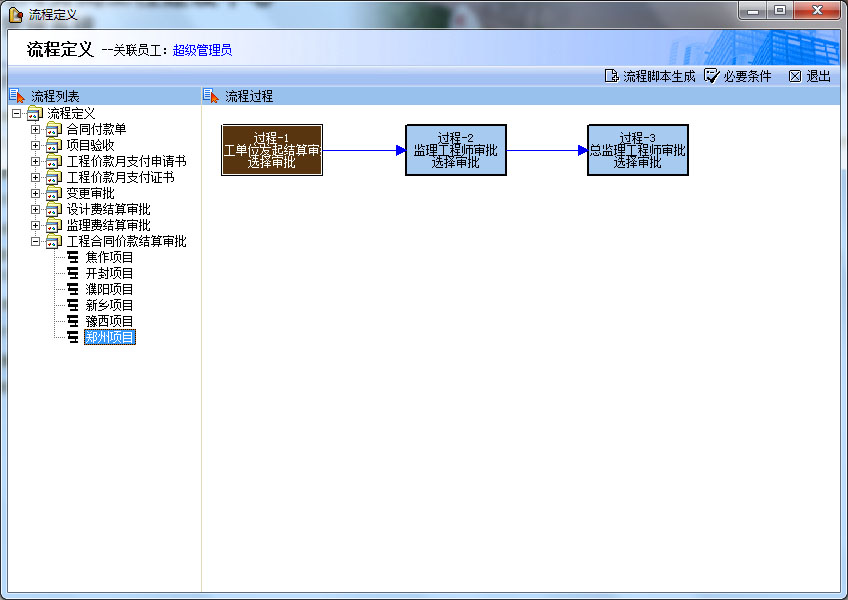Collapse the root 流程定义 node

click(x=17, y=113)
